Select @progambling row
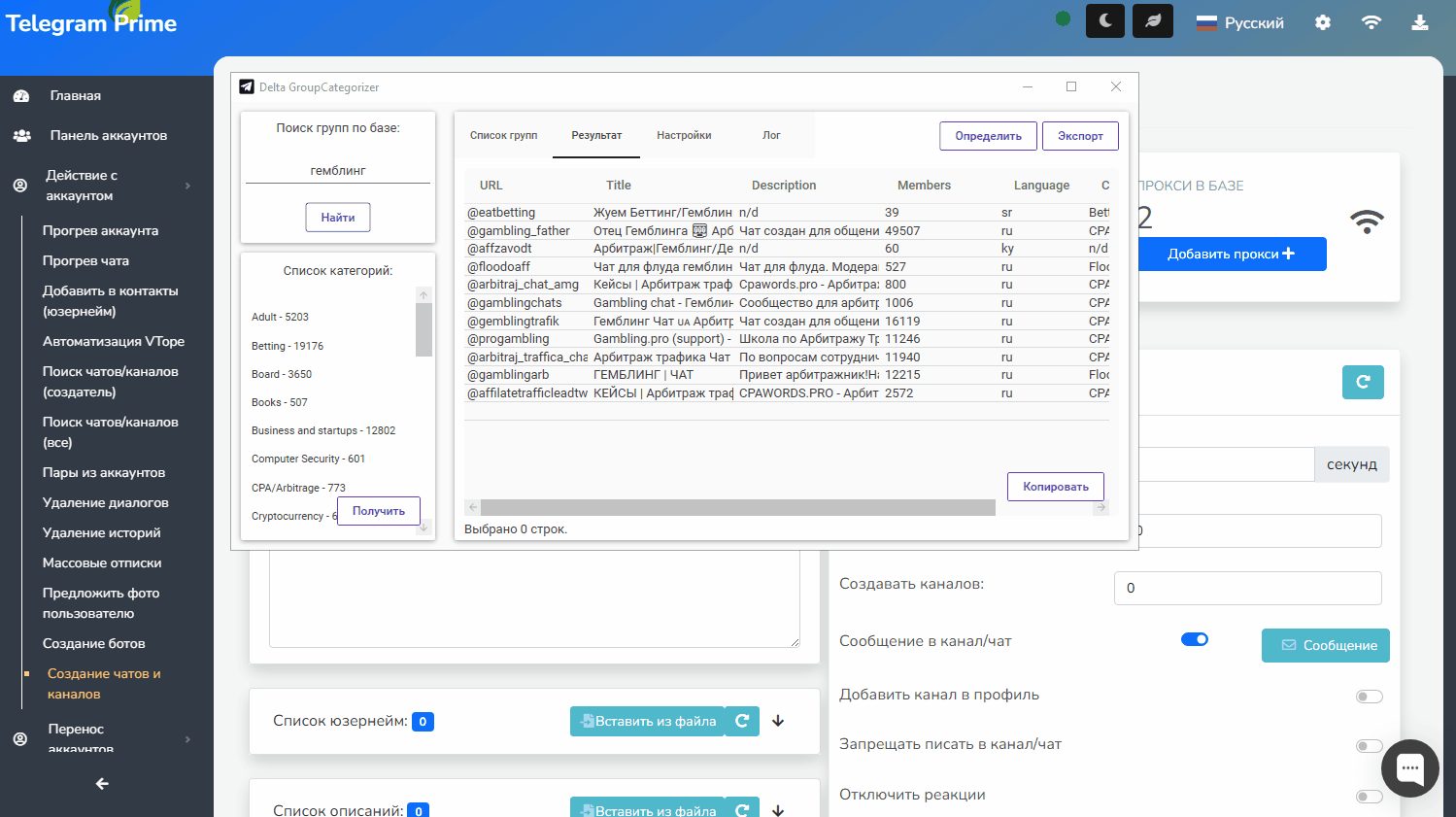Viewport: 1456px width, 817px height. coord(787,338)
